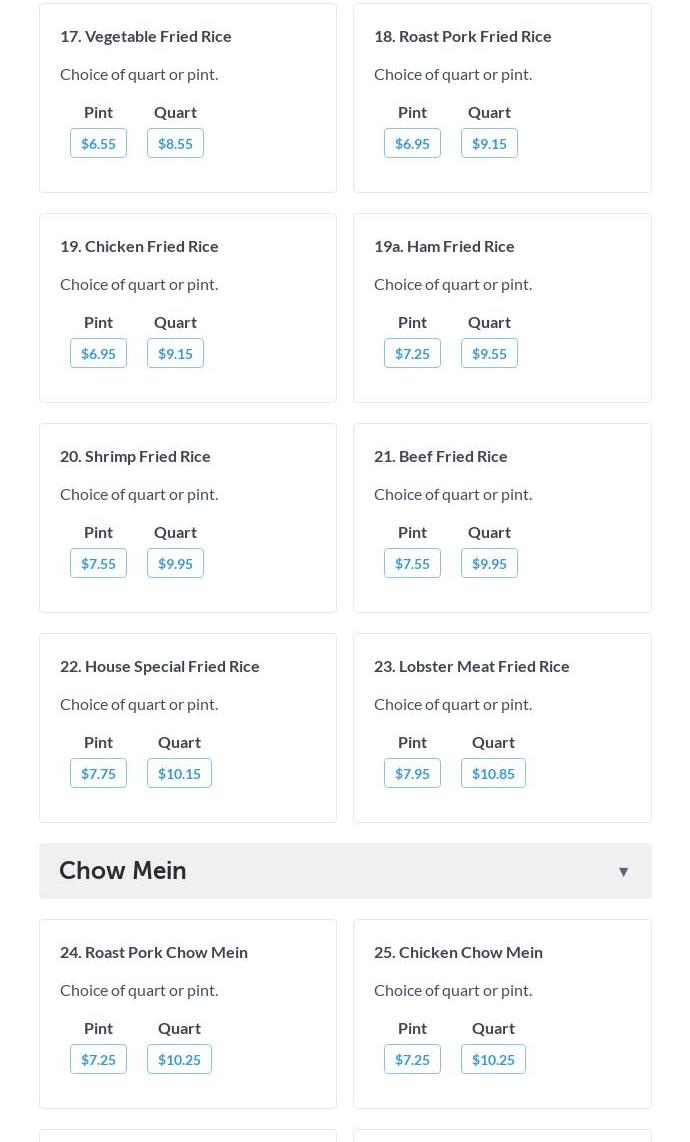Select Quart $10.85 Lobster Meat Fried Rice
Screen dimensions: 690x1142
tap(493, 773)
